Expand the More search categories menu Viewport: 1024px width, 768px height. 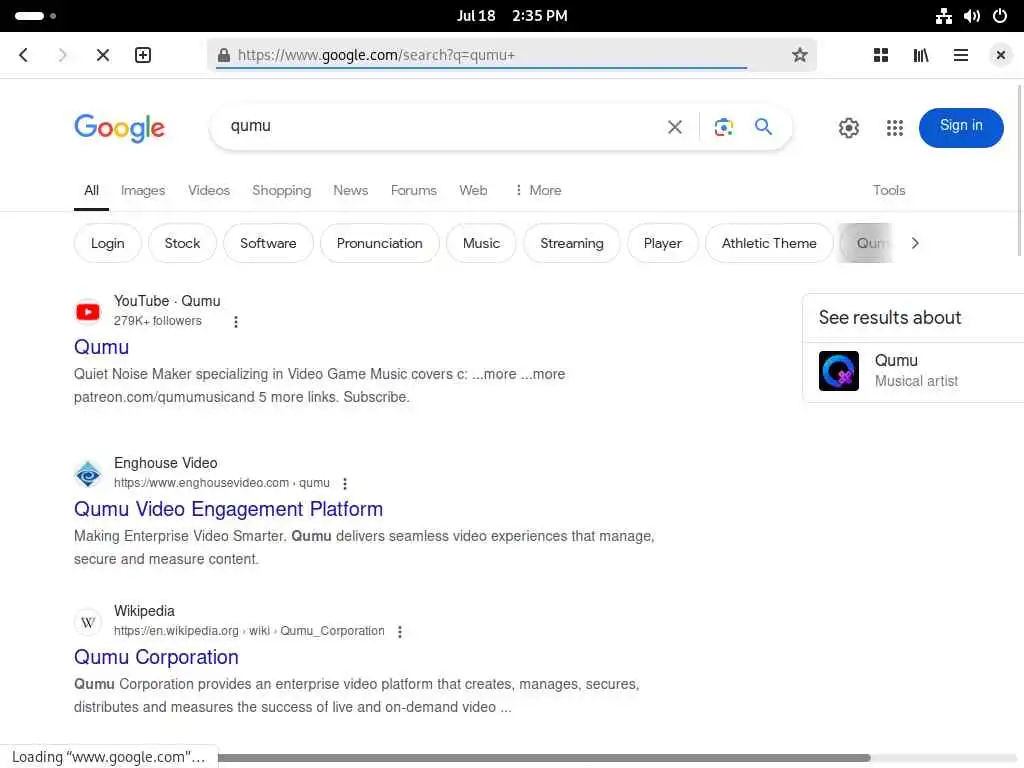(538, 190)
